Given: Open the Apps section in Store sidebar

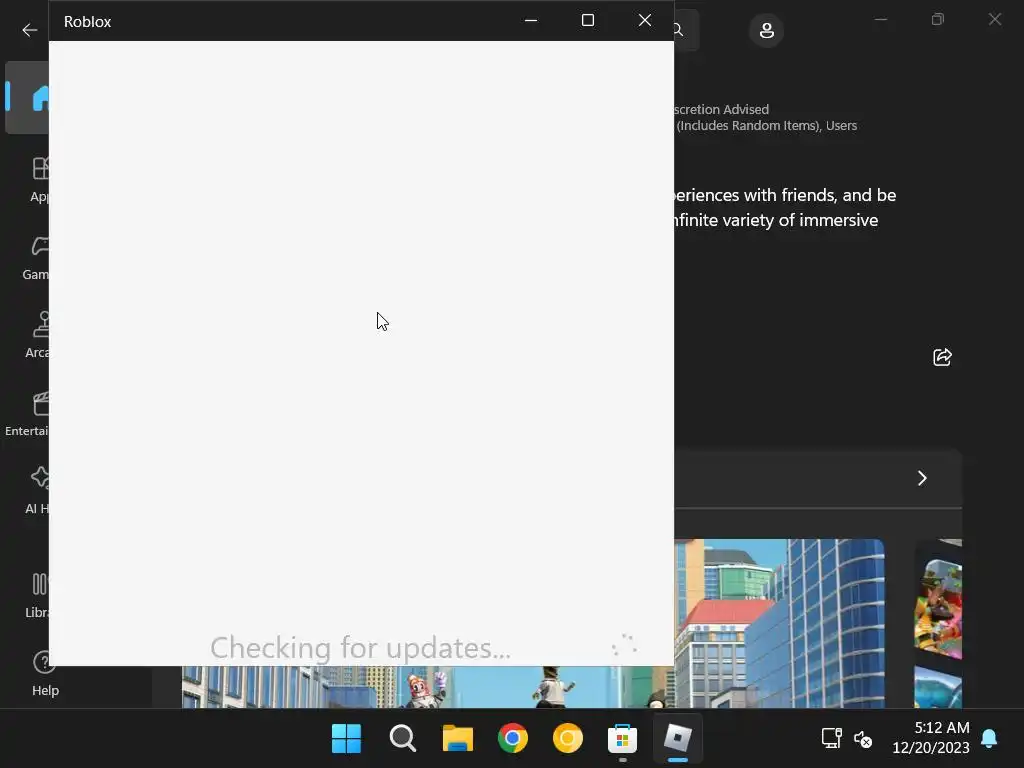Looking at the screenshot, I should click(38, 180).
